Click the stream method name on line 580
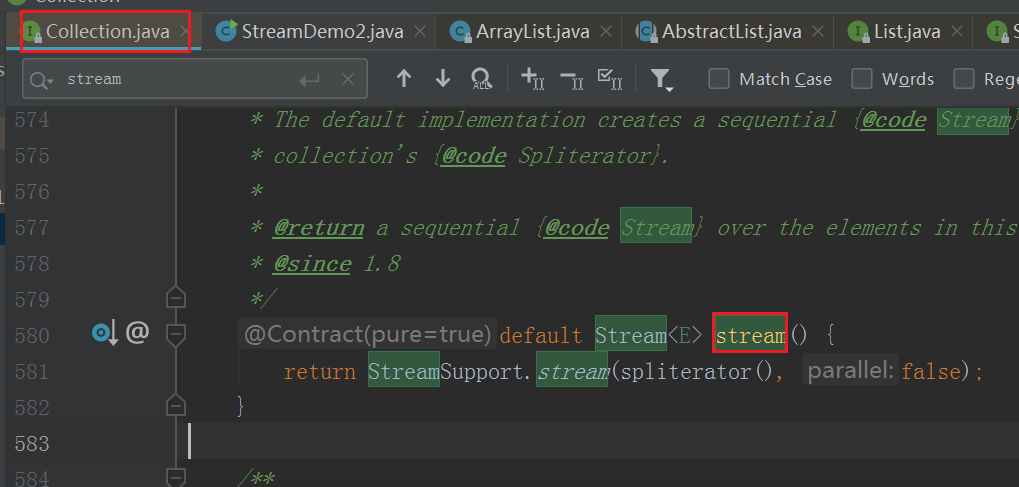1019x487 pixels. click(x=750, y=336)
